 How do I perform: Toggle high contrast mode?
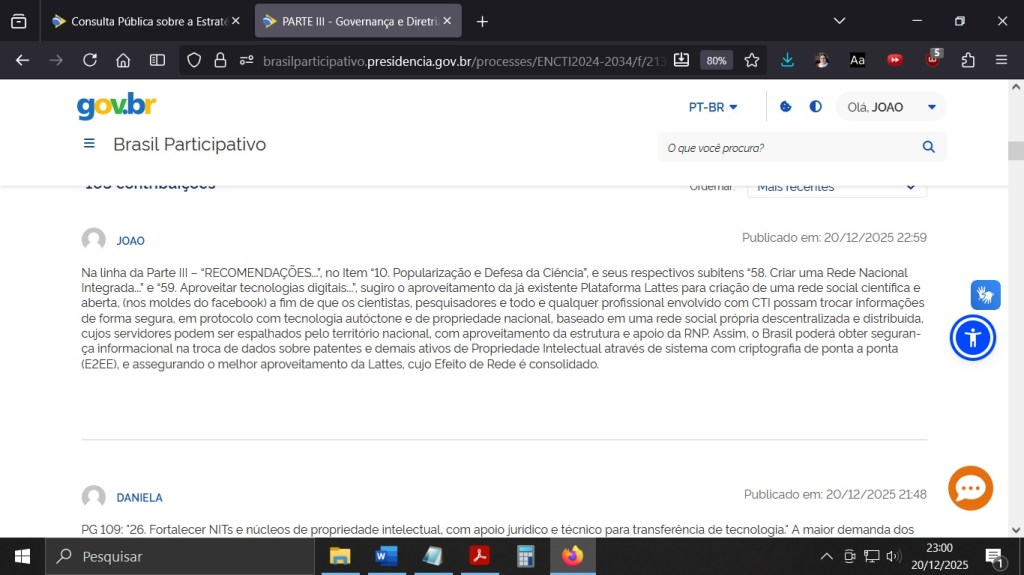point(816,107)
